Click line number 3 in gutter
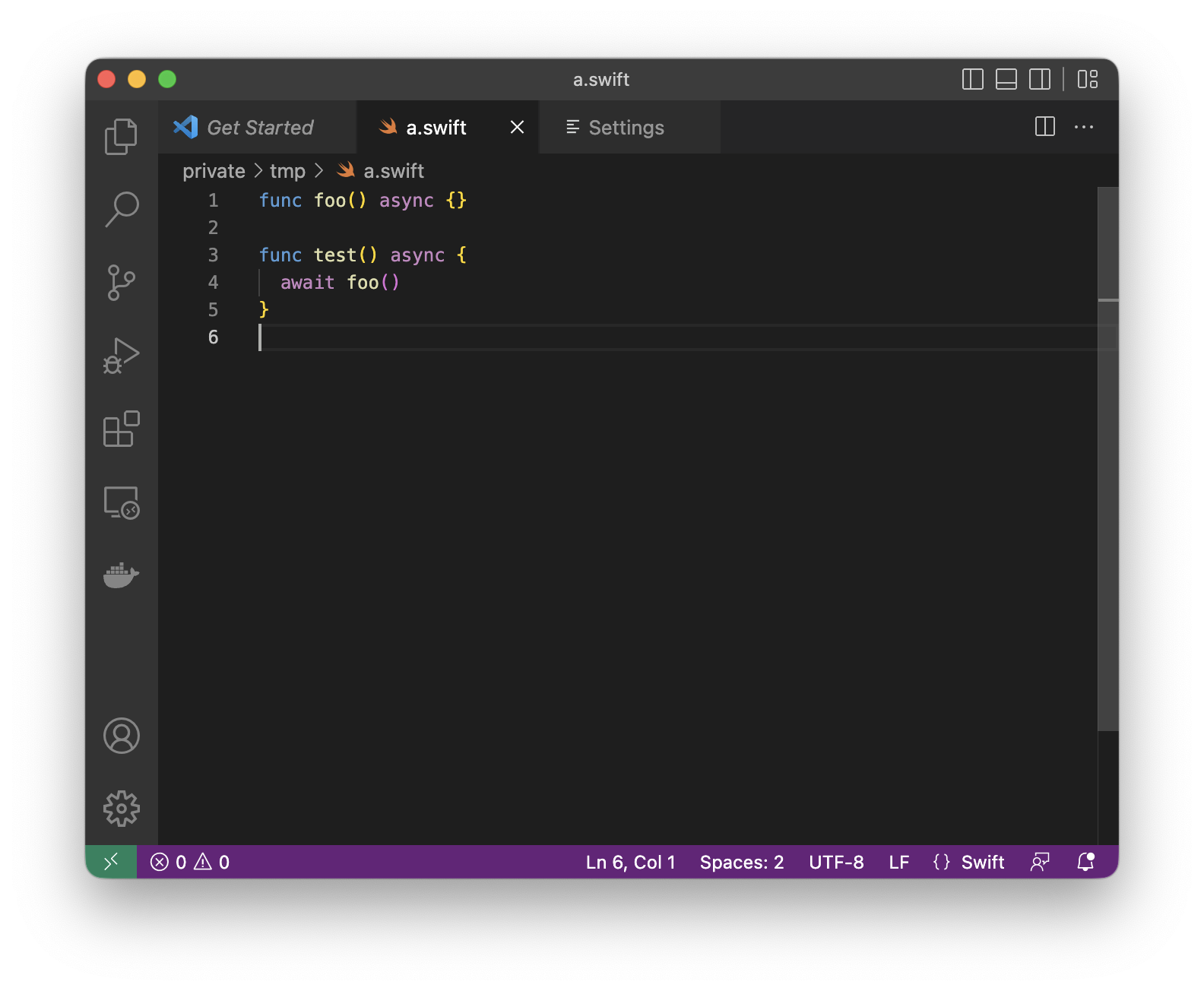 point(213,255)
